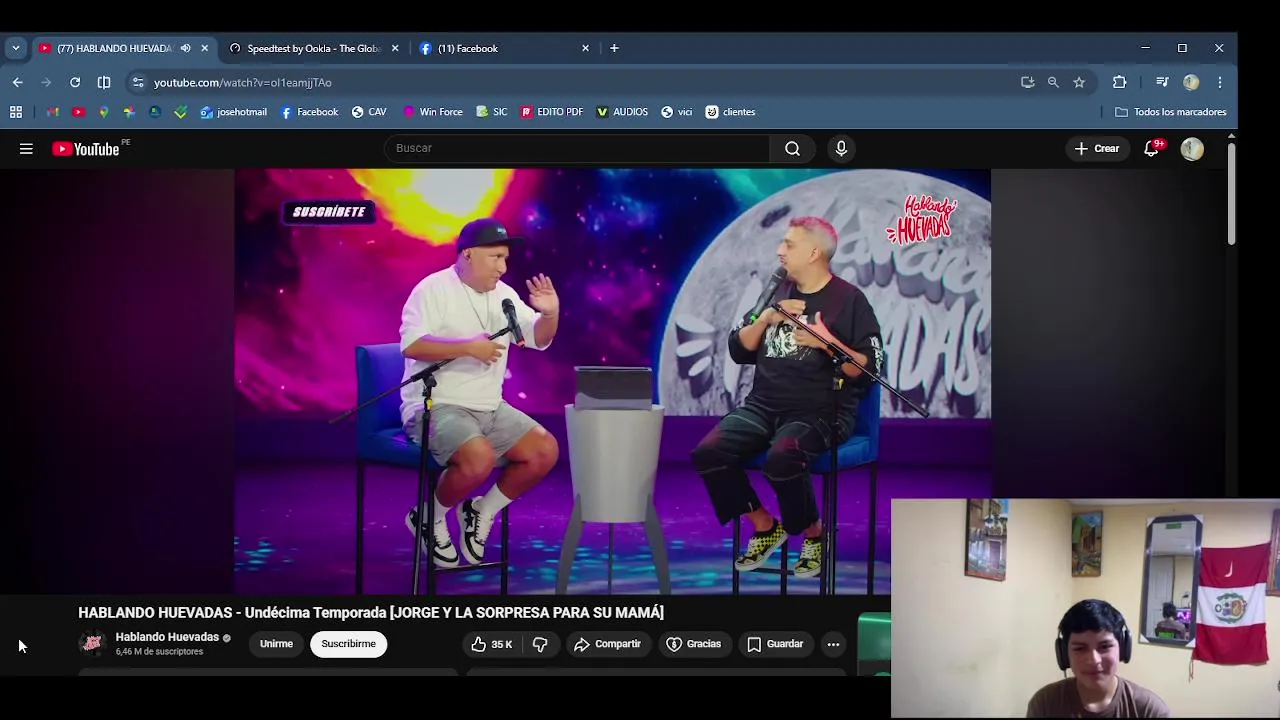
Task: Open Todos los marcadores folder
Action: coord(1171,112)
